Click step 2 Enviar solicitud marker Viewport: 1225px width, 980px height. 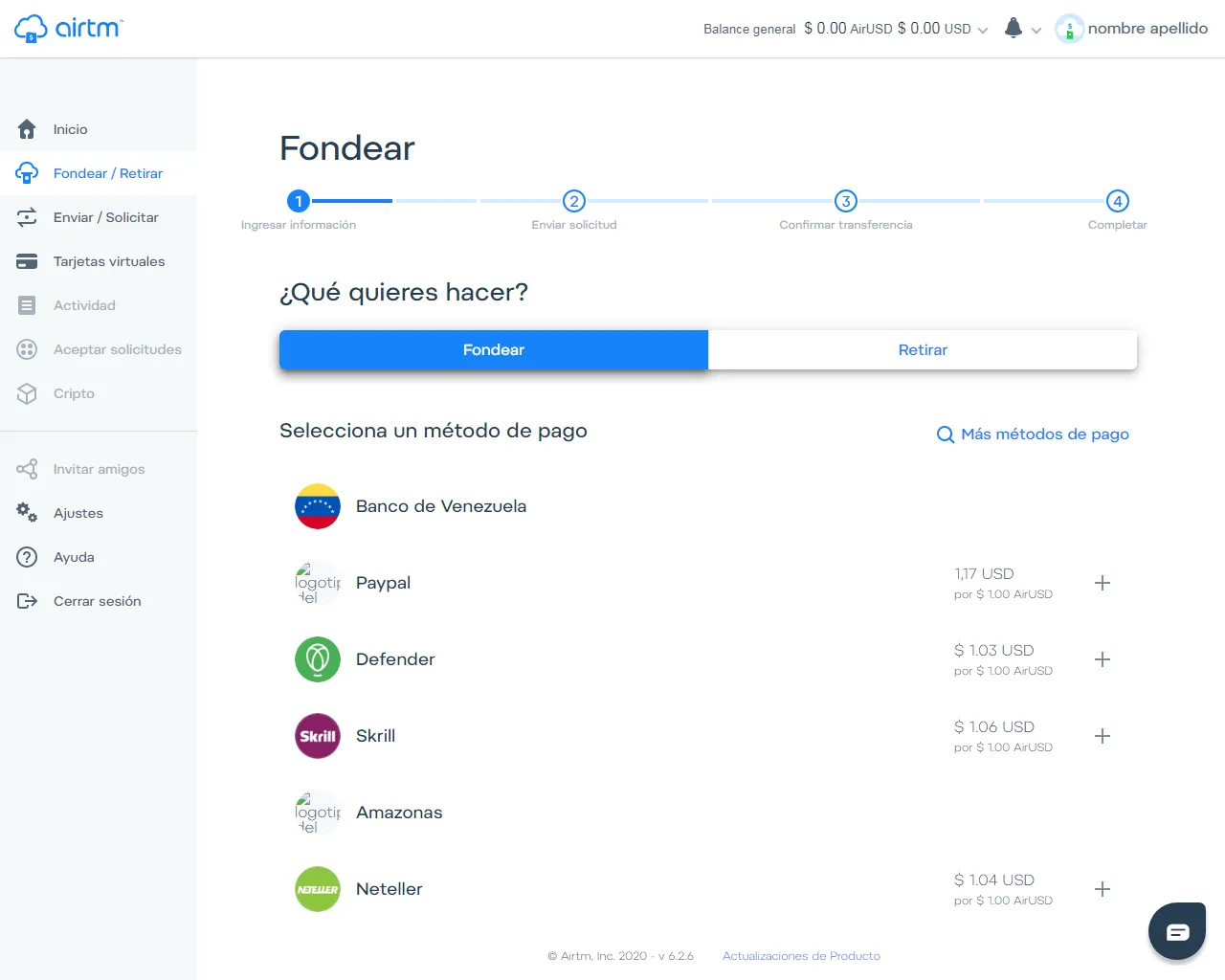coord(574,201)
